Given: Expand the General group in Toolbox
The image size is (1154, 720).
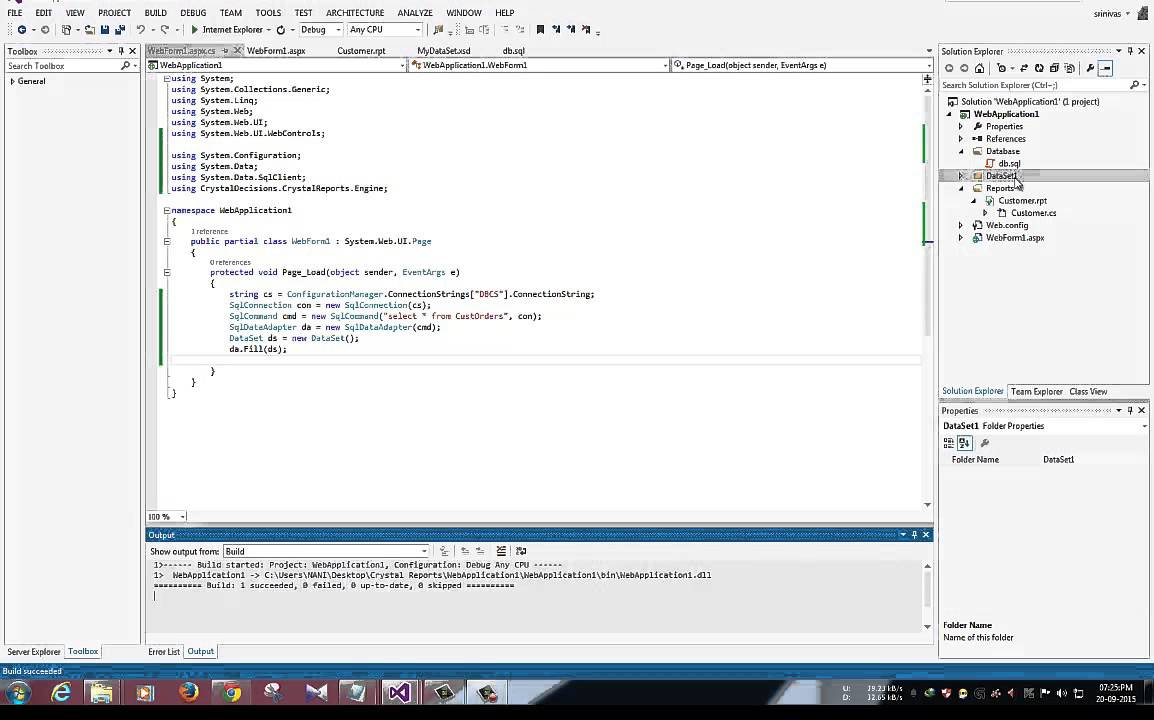Looking at the screenshot, I should pos(13,81).
